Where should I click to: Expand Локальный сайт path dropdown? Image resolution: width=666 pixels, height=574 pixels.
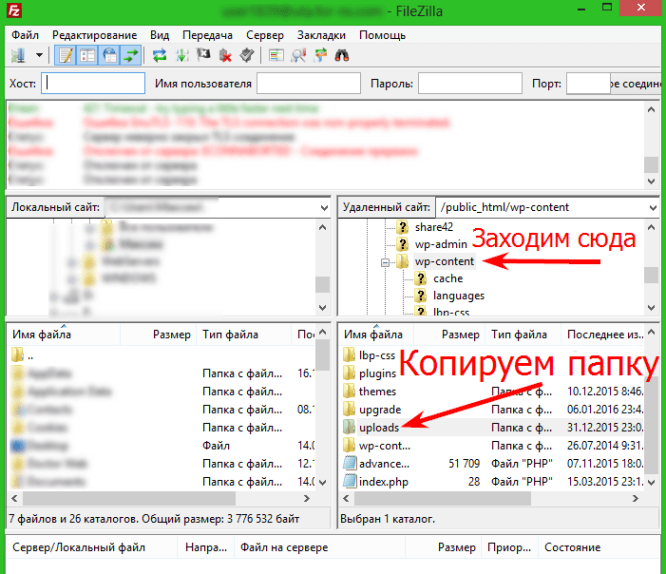324,208
